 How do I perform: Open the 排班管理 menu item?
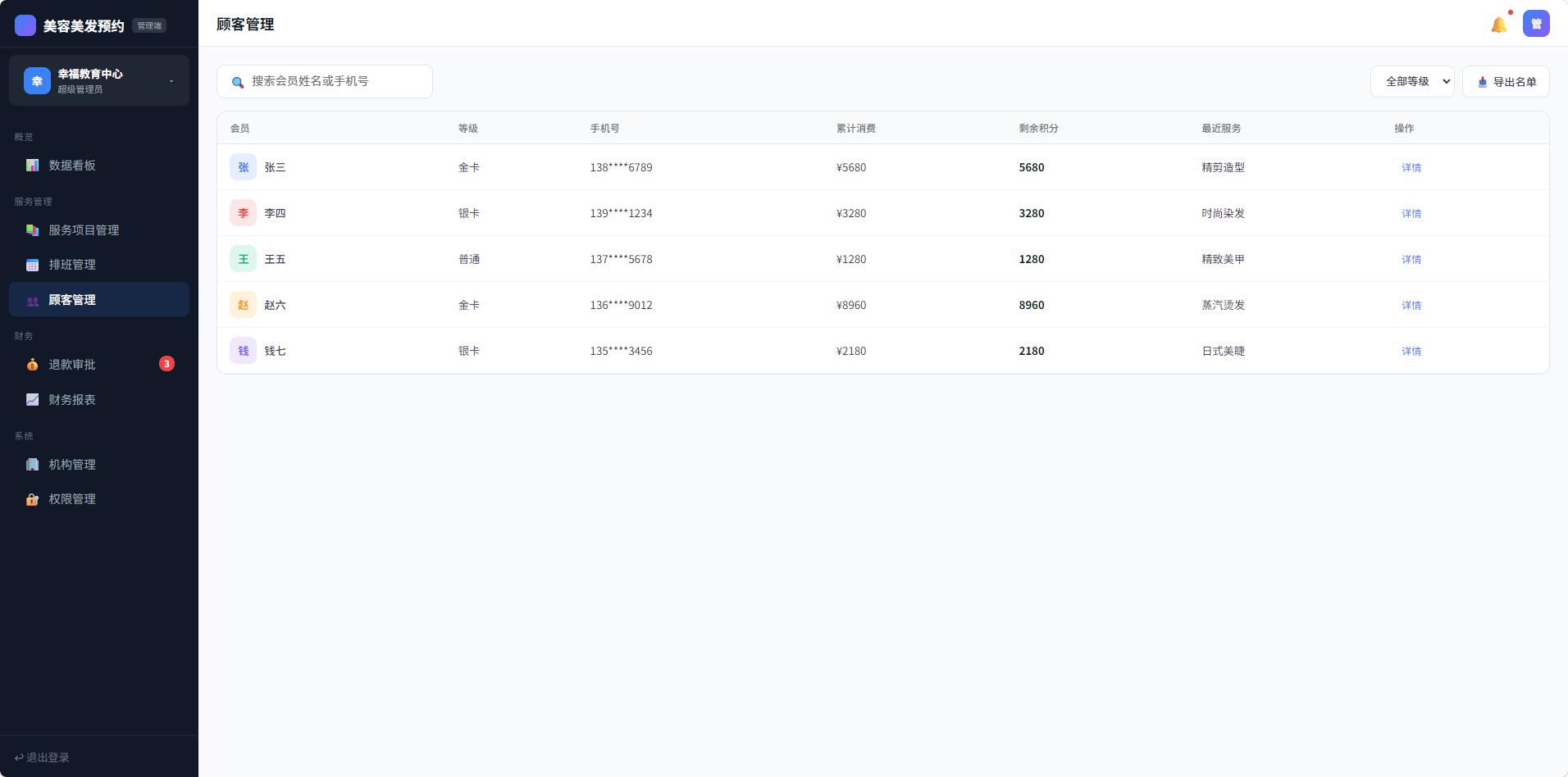pyautogui.click(x=72, y=265)
